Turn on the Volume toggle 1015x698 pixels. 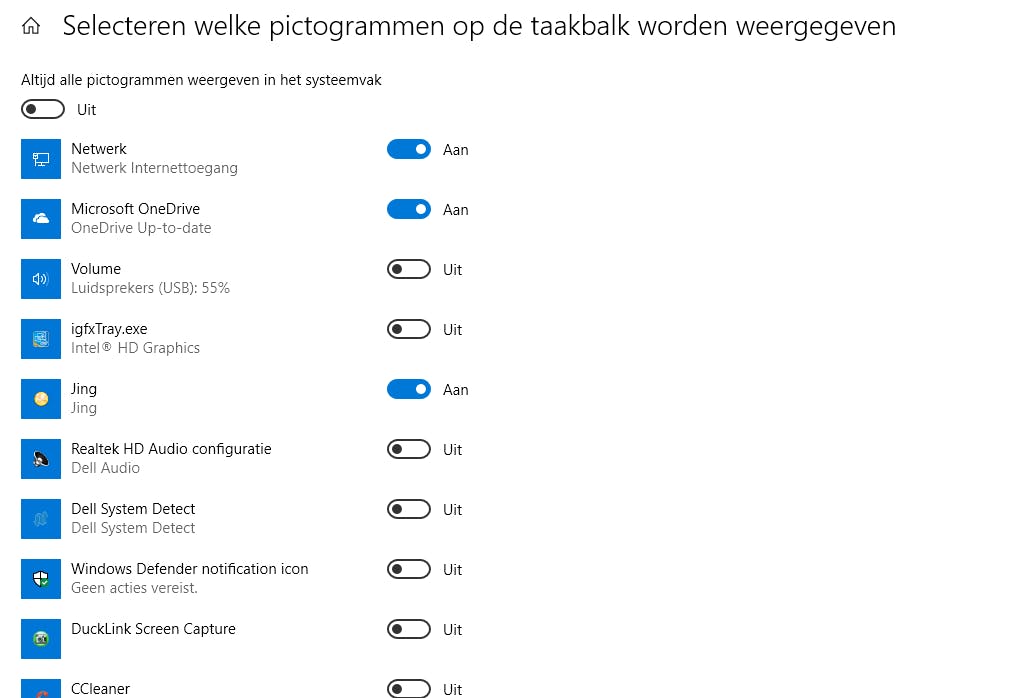tap(409, 270)
